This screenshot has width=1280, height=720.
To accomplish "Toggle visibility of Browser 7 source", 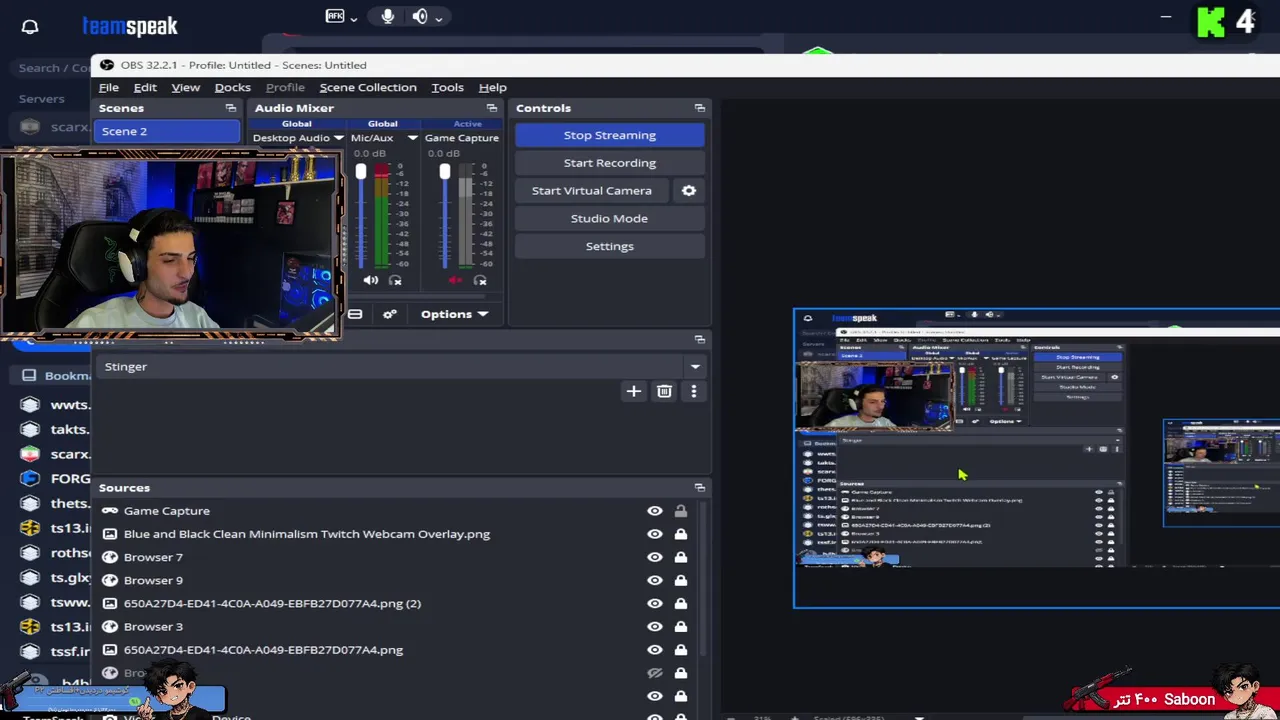I will [x=655, y=557].
